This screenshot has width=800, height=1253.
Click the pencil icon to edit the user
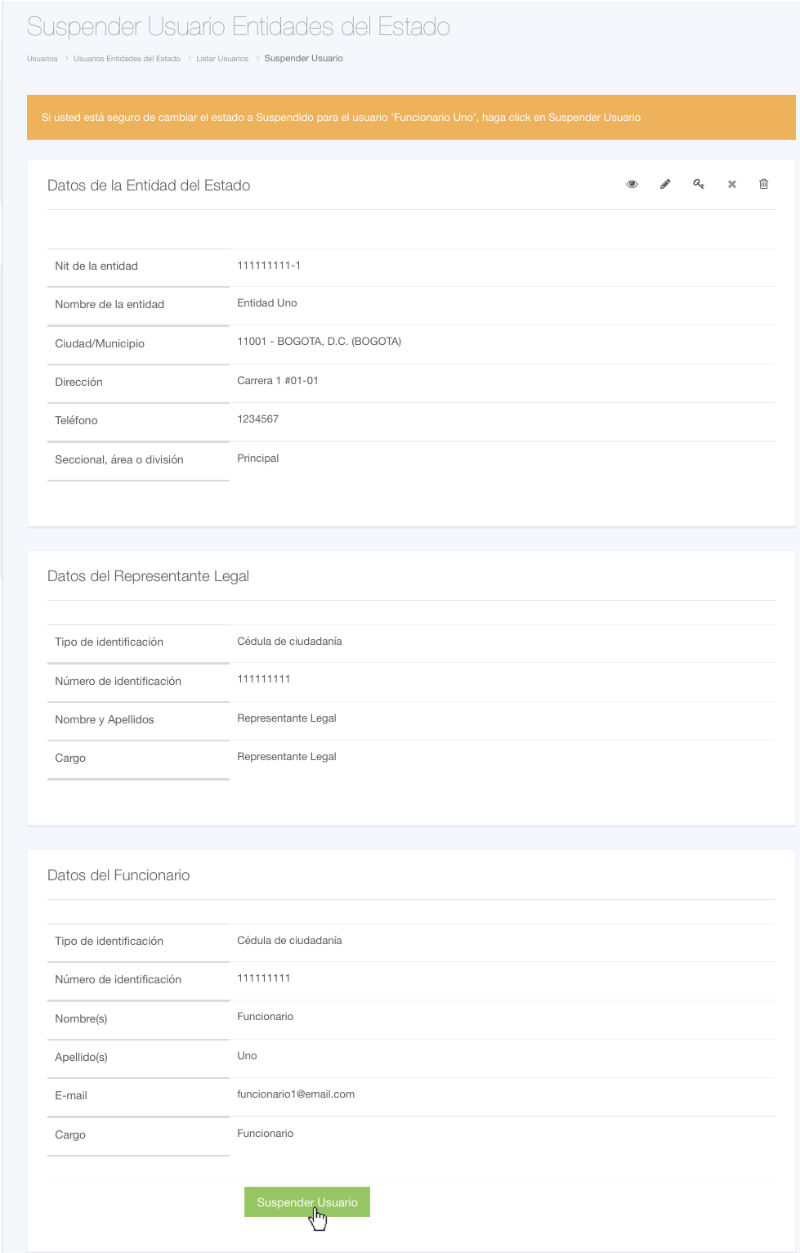[665, 185]
